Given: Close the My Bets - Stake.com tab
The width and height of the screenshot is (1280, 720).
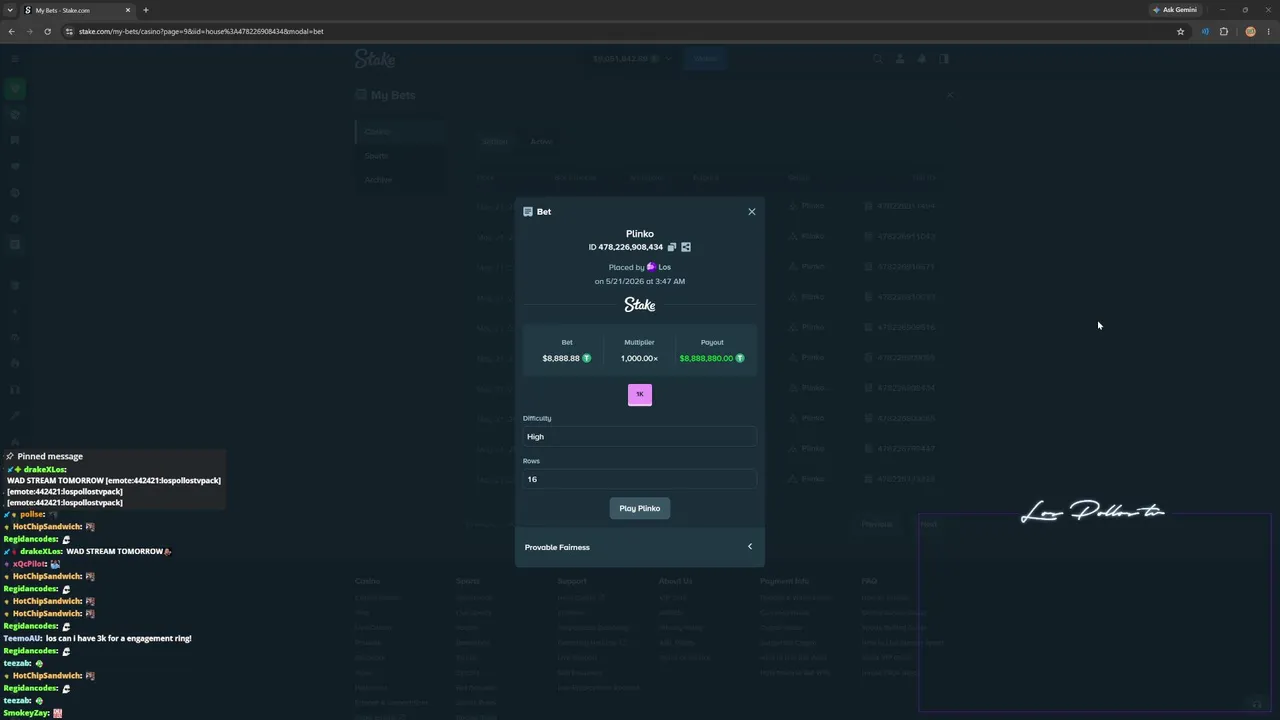Looking at the screenshot, I should [128, 10].
